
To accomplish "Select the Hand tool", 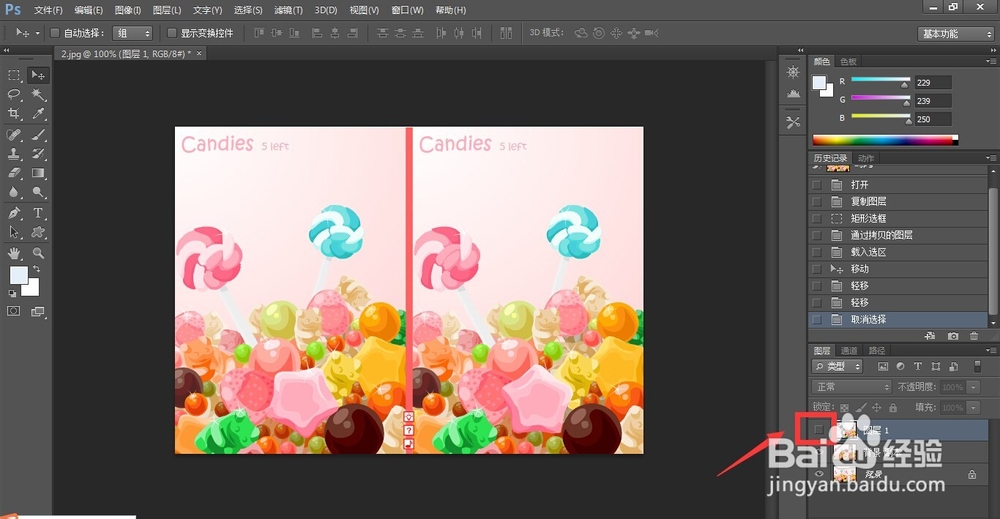I will tap(14, 253).
